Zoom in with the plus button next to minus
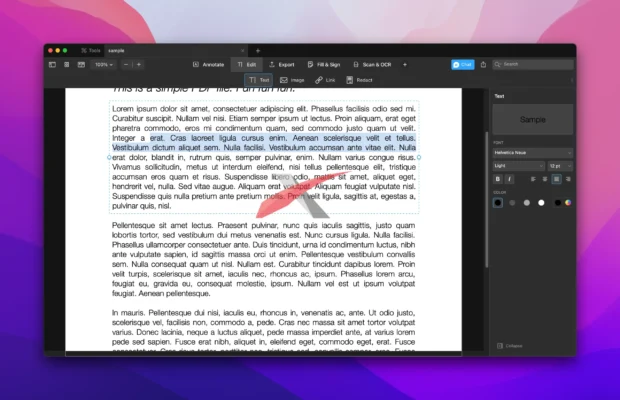The width and height of the screenshot is (620, 400). pyautogui.click(x=139, y=64)
